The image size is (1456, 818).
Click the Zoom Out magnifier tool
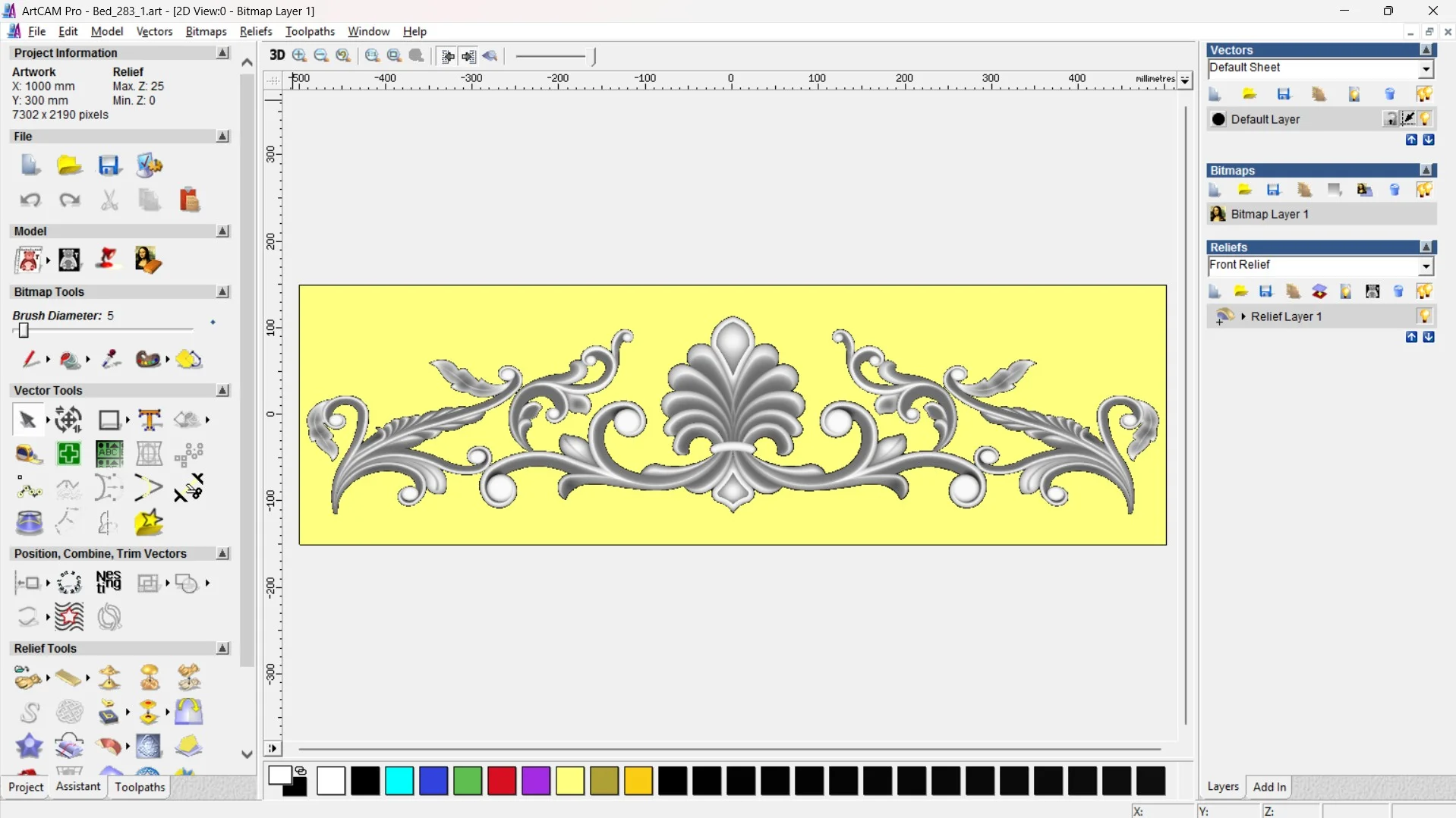coord(321,55)
